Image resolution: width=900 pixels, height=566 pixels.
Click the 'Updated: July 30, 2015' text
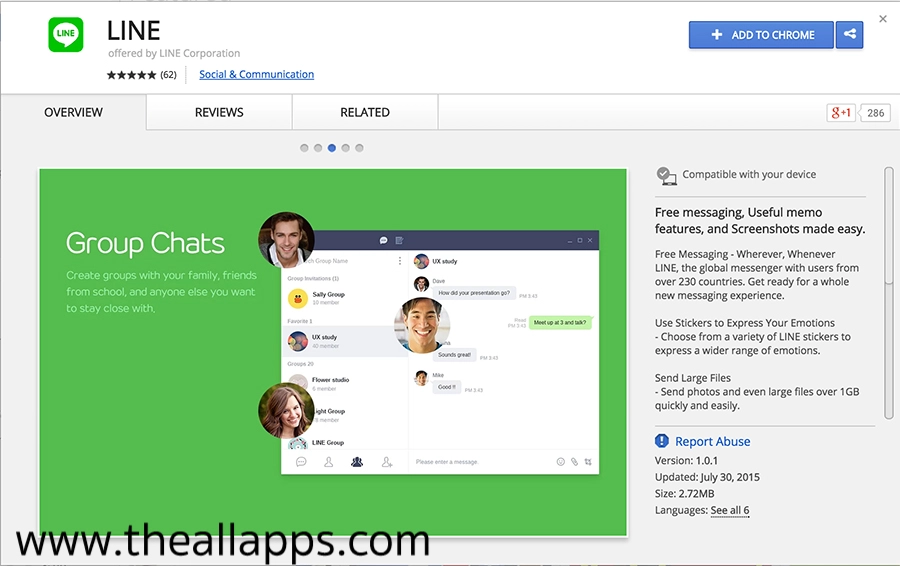[x=707, y=478]
